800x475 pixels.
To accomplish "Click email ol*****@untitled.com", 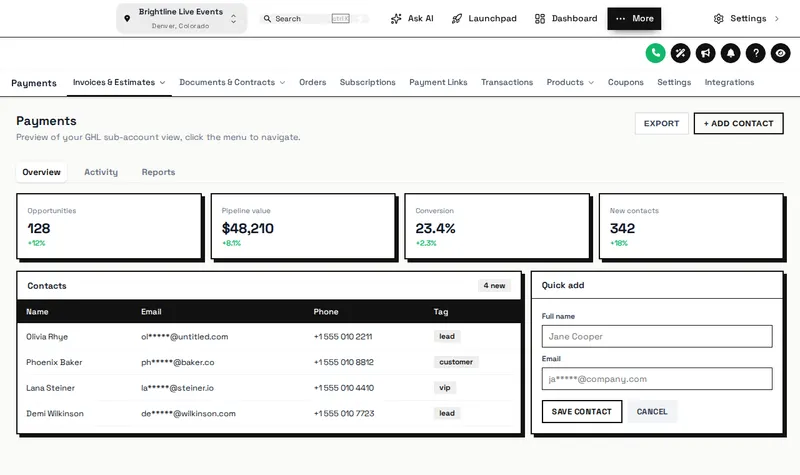I will pyautogui.click(x=185, y=337).
